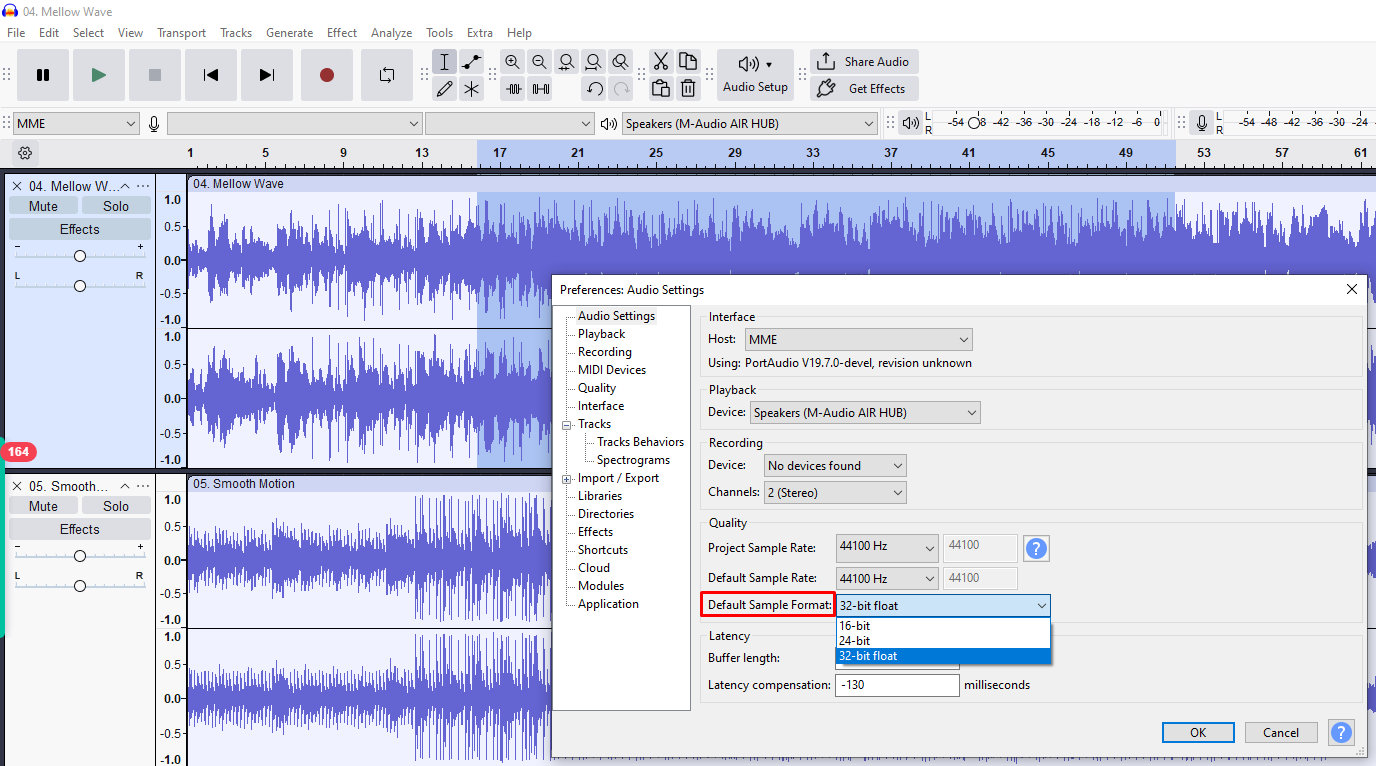This screenshot has width=1376, height=766.
Task: Activate the Draw tool
Action: (445, 88)
